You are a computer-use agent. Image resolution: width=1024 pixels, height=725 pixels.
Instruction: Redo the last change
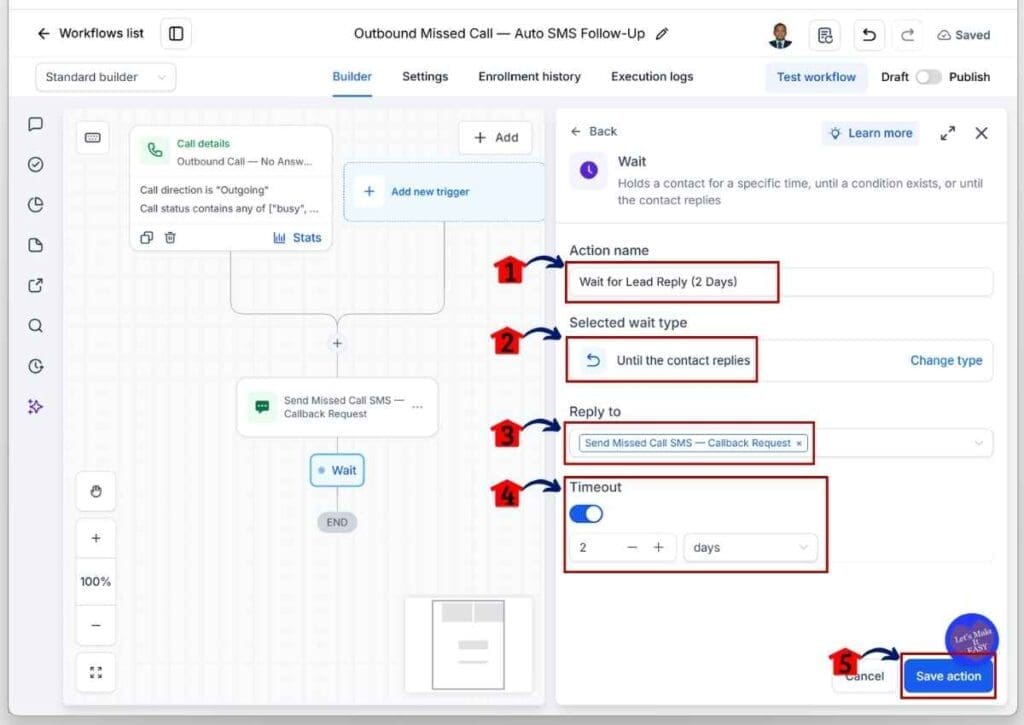click(907, 35)
